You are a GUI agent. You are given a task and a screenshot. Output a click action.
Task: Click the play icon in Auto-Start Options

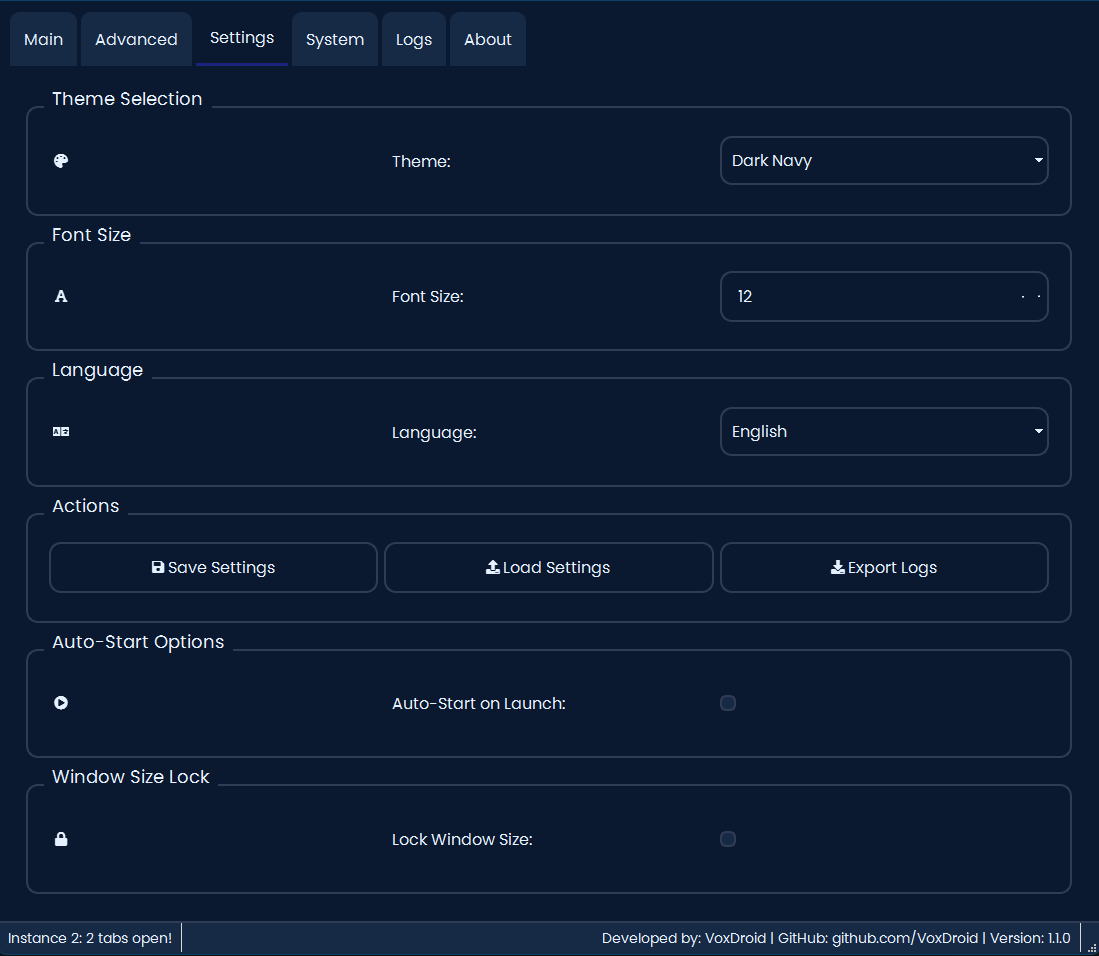(61, 703)
